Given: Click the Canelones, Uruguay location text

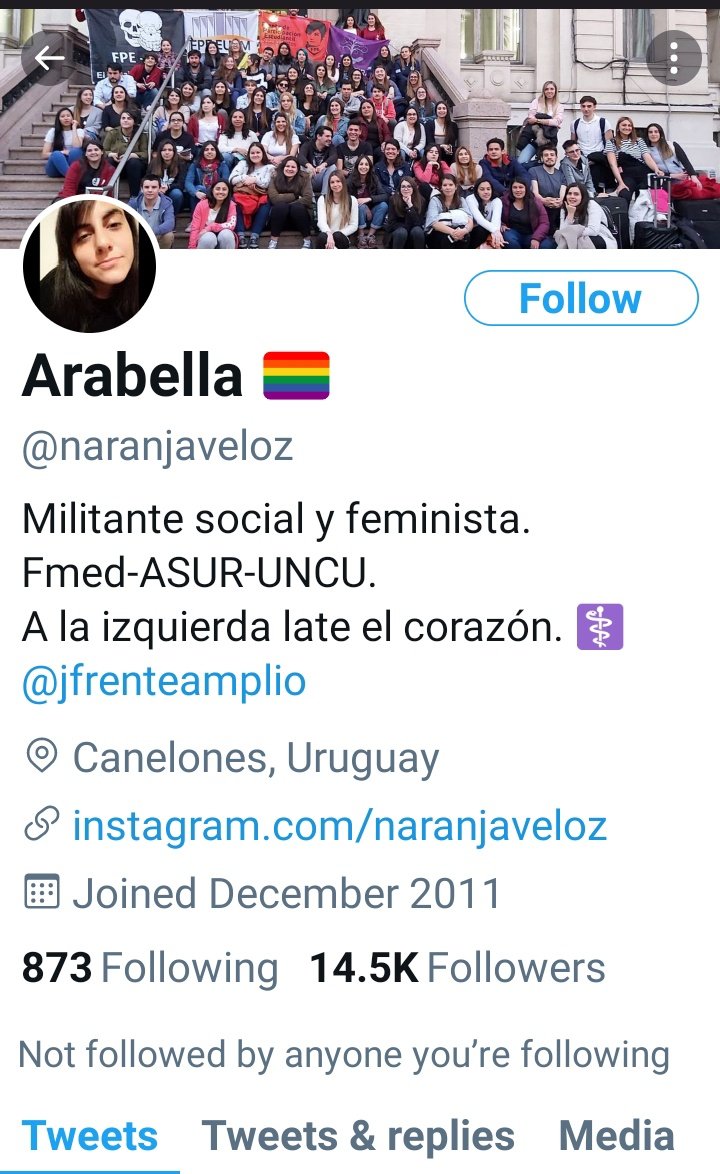Looking at the screenshot, I should (x=255, y=758).
